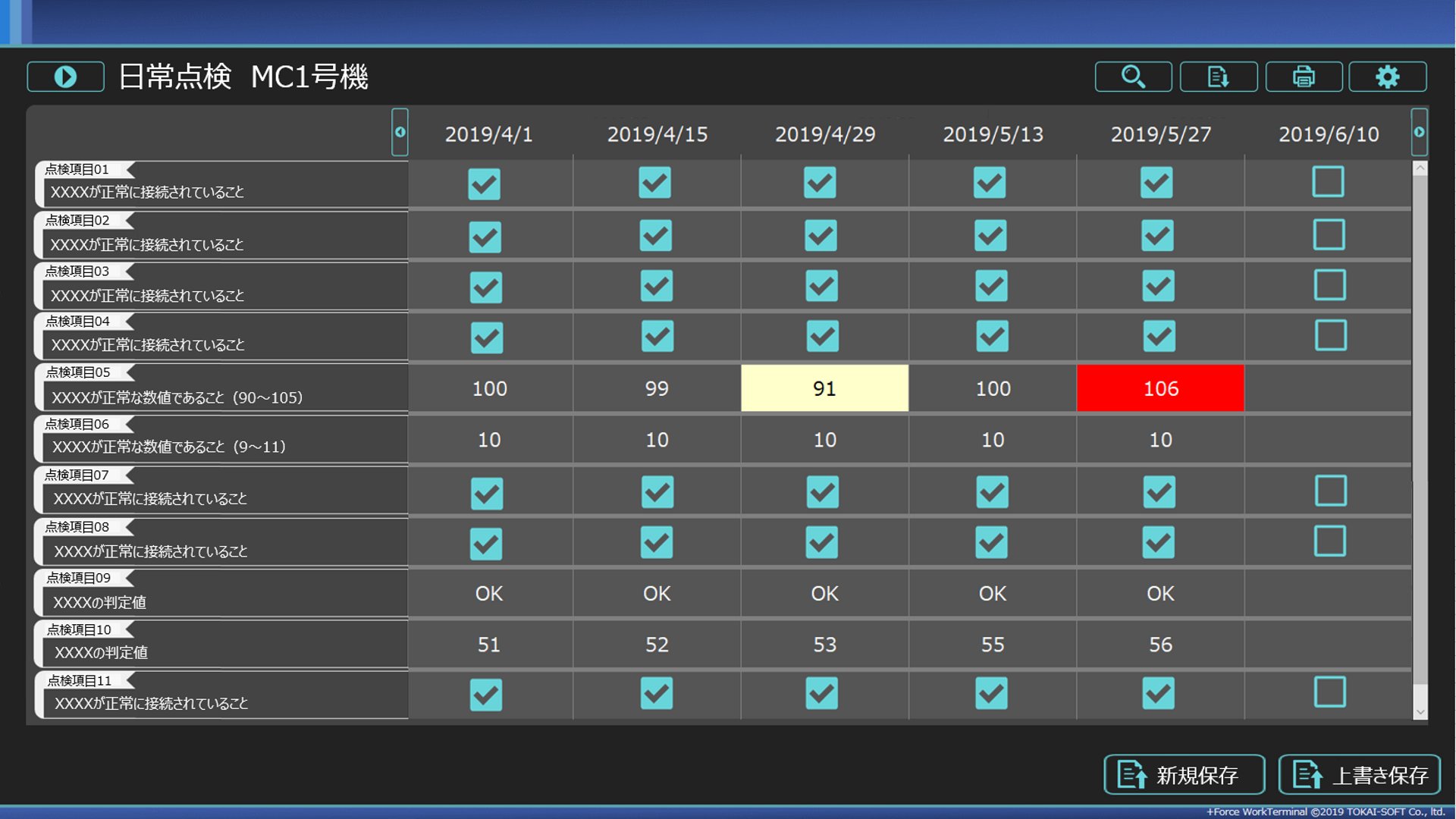Click the search magnifier icon button
Viewport: 1456px width, 819px height.
tap(1133, 77)
